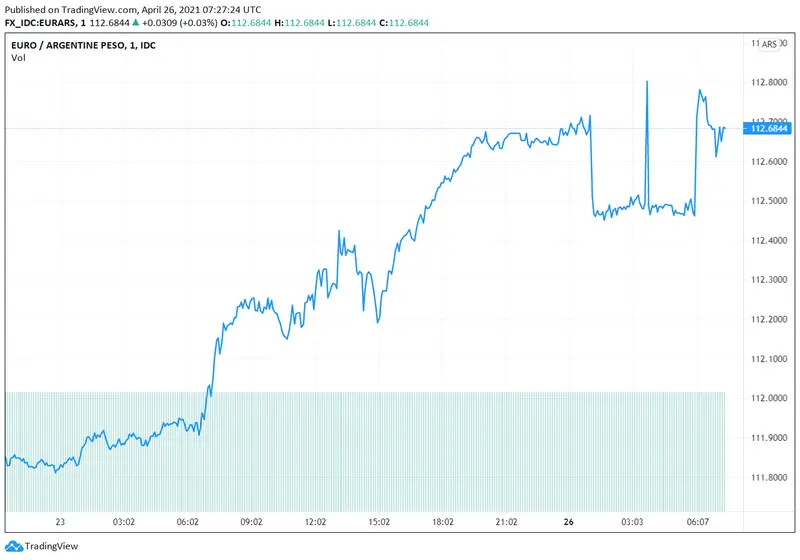
Task: Click the 112.8000 price axis label
Action: tap(769, 82)
